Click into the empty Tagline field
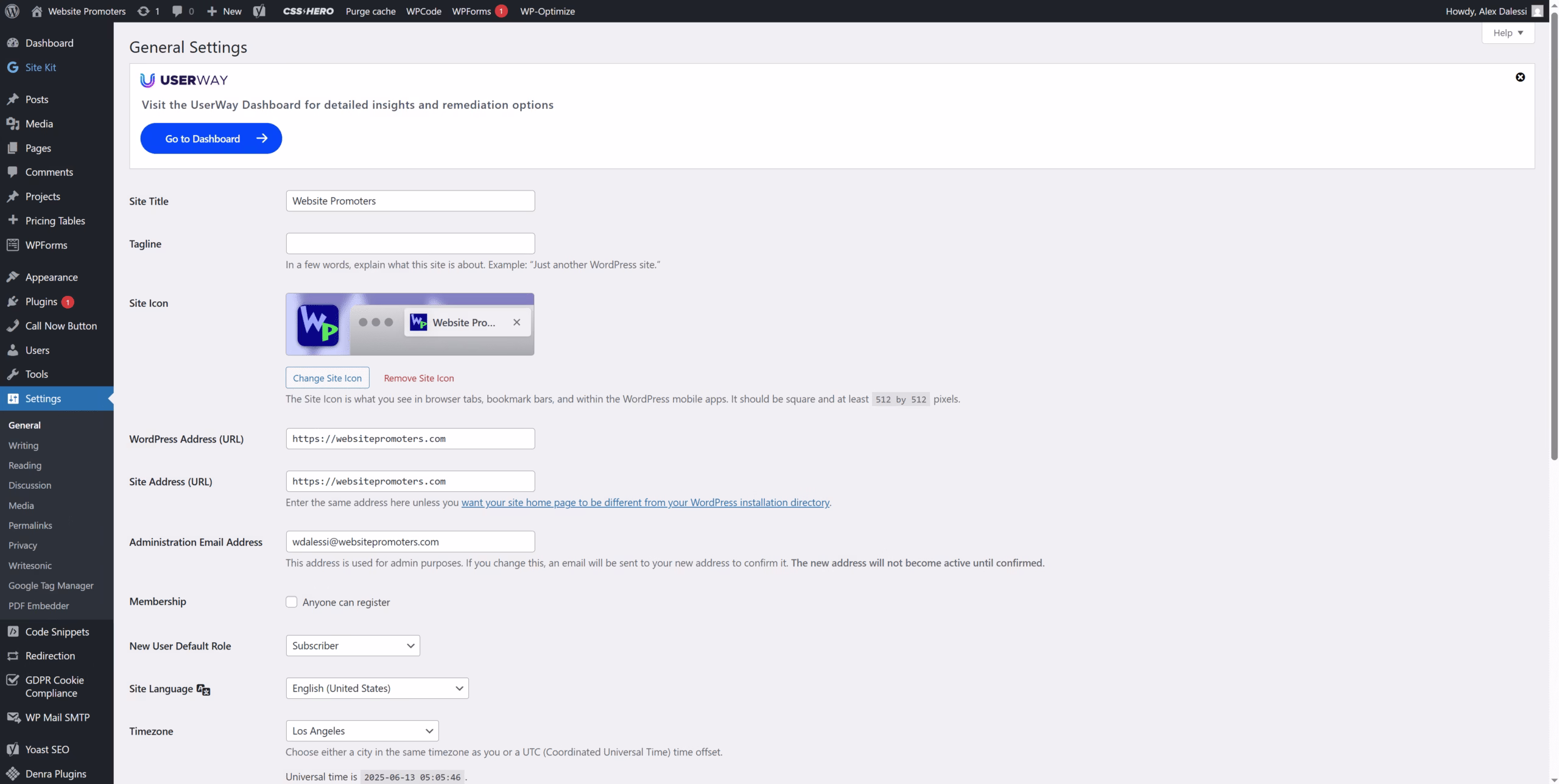Image resolution: width=1559 pixels, height=784 pixels. [x=410, y=243]
